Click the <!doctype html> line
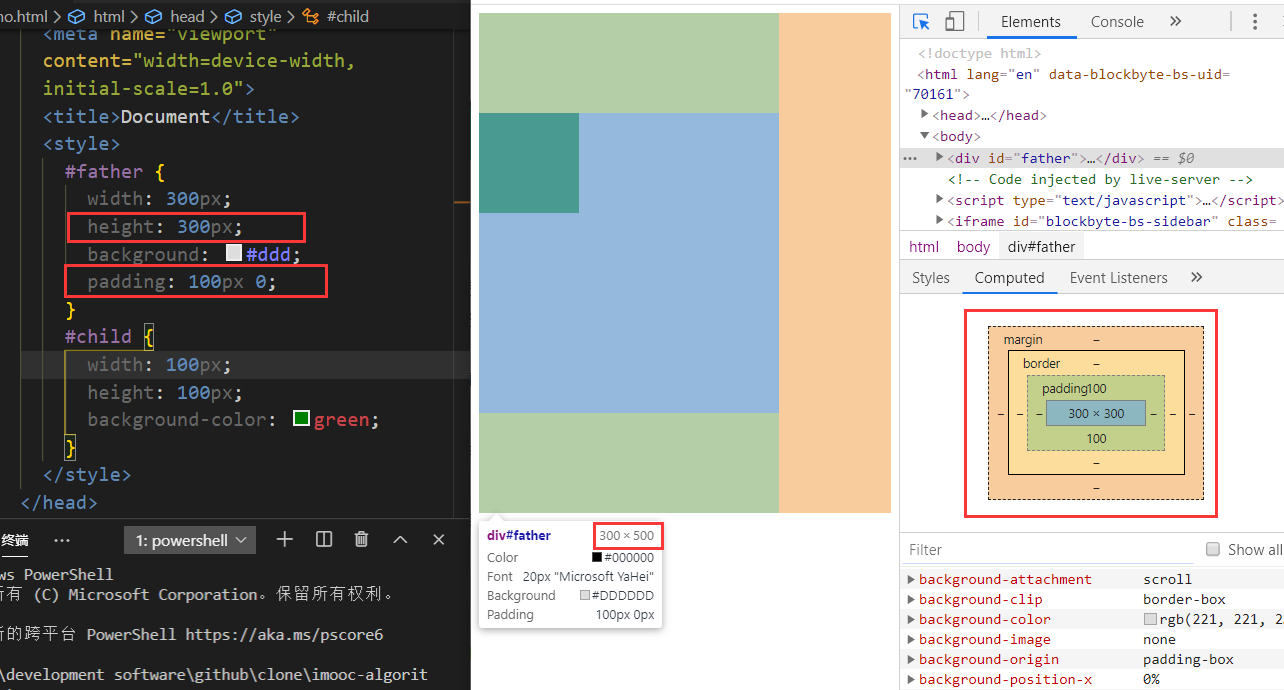1284x690 pixels. click(980, 53)
